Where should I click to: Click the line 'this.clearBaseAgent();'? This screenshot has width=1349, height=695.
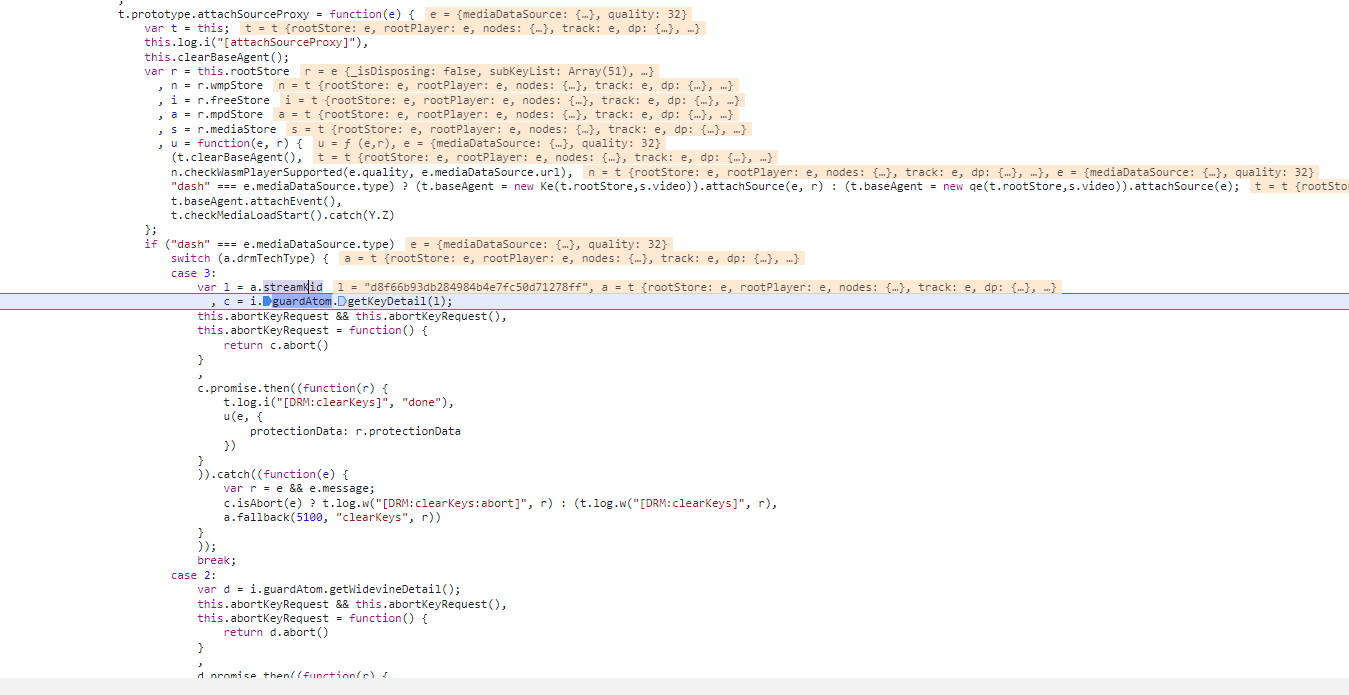[216, 57]
